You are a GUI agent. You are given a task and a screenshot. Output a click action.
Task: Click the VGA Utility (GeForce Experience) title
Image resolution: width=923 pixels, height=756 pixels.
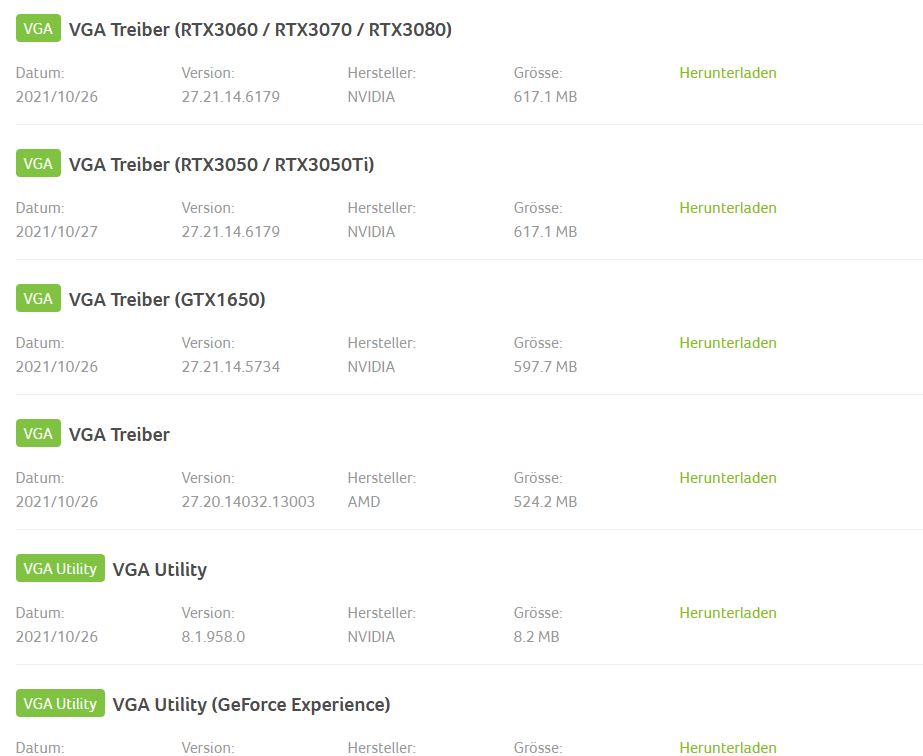coord(251,705)
